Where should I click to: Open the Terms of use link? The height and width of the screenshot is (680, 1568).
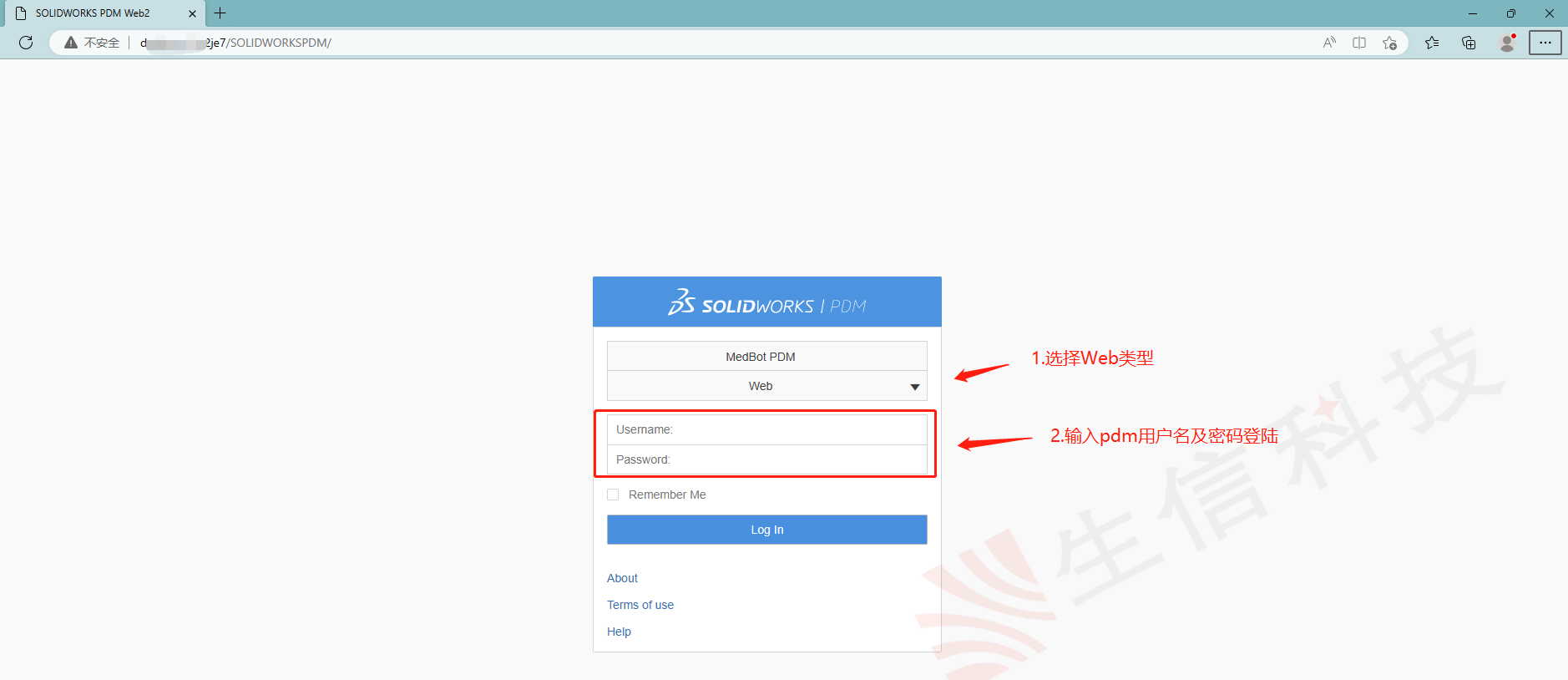[x=640, y=605]
